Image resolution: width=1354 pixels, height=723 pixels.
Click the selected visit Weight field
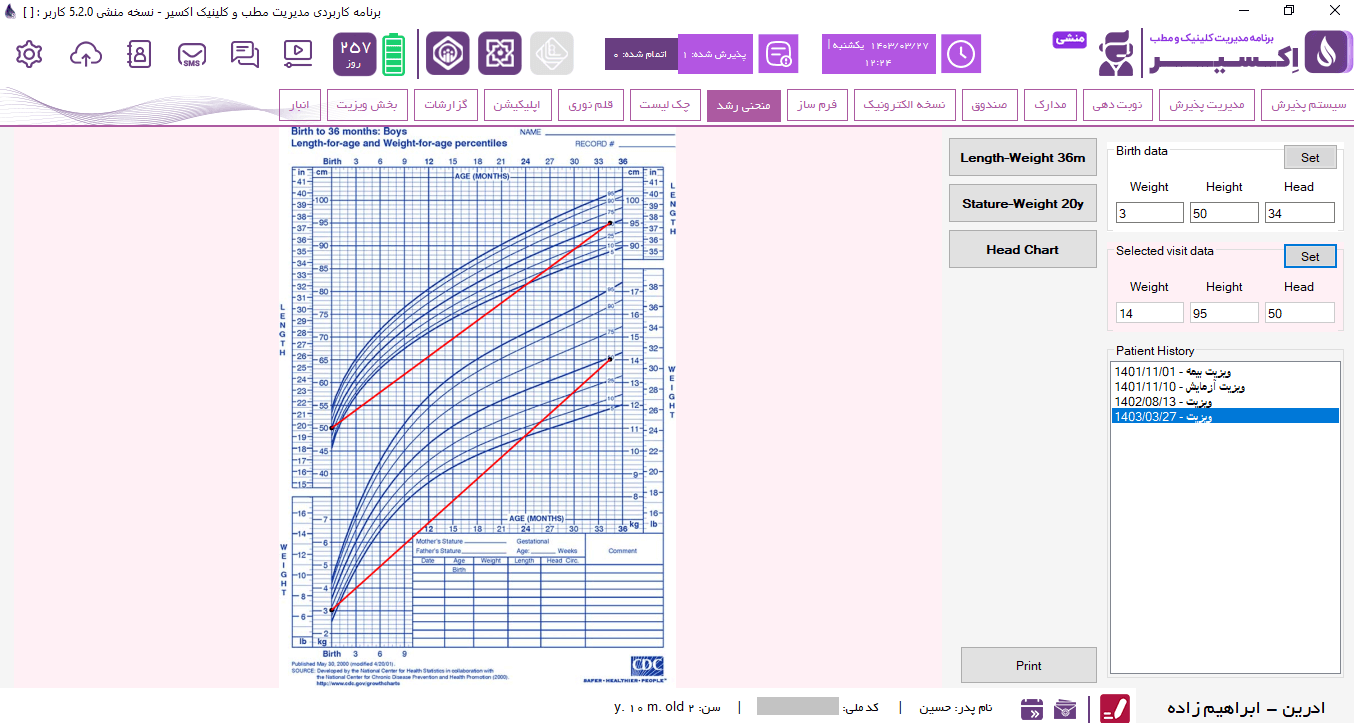(x=1149, y=313)
